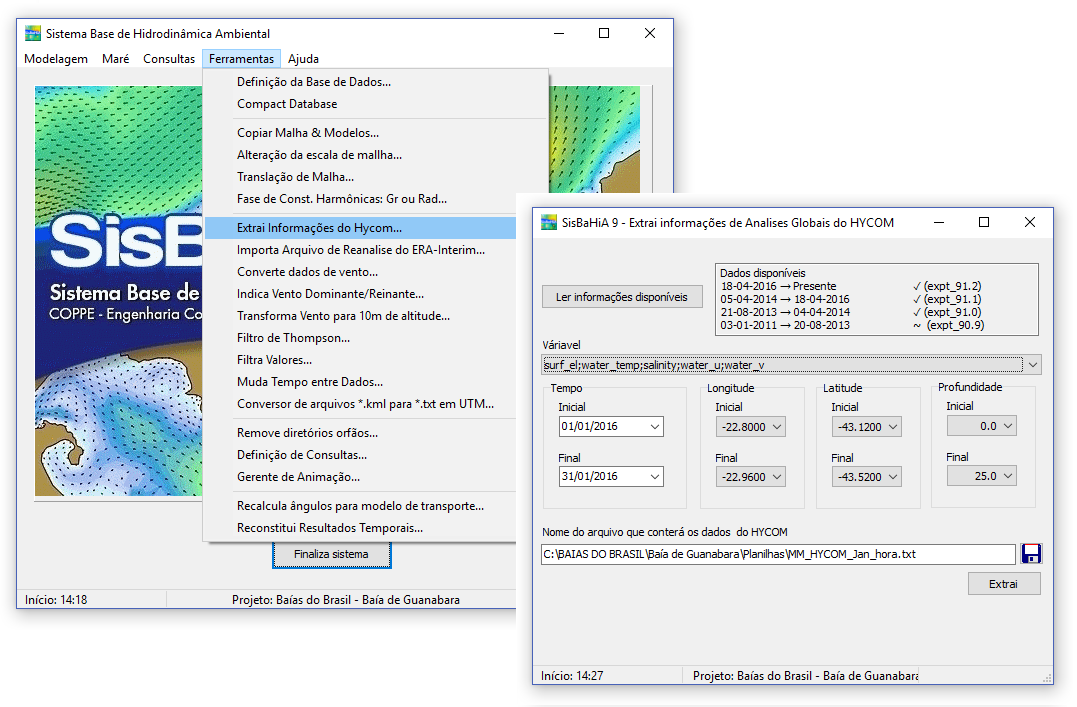
Task: Click the expt_91.1 data range line
Action: pyautogui.click(x=851, y=299)
